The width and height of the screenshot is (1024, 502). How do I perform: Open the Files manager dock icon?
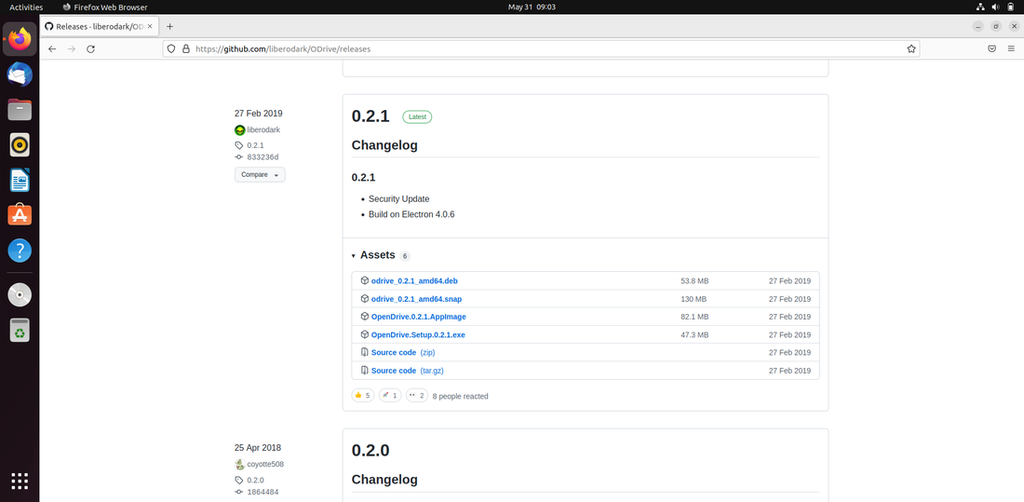20,110
